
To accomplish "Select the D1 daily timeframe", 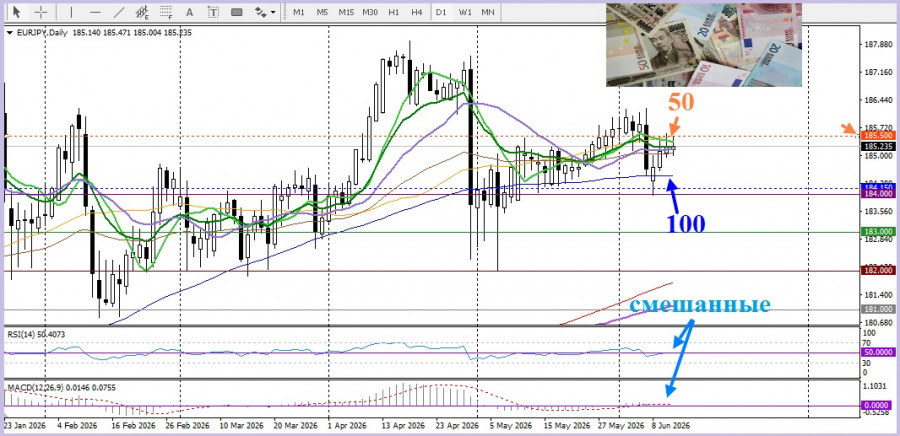I will pyautogui.click(x=441, y=12).
